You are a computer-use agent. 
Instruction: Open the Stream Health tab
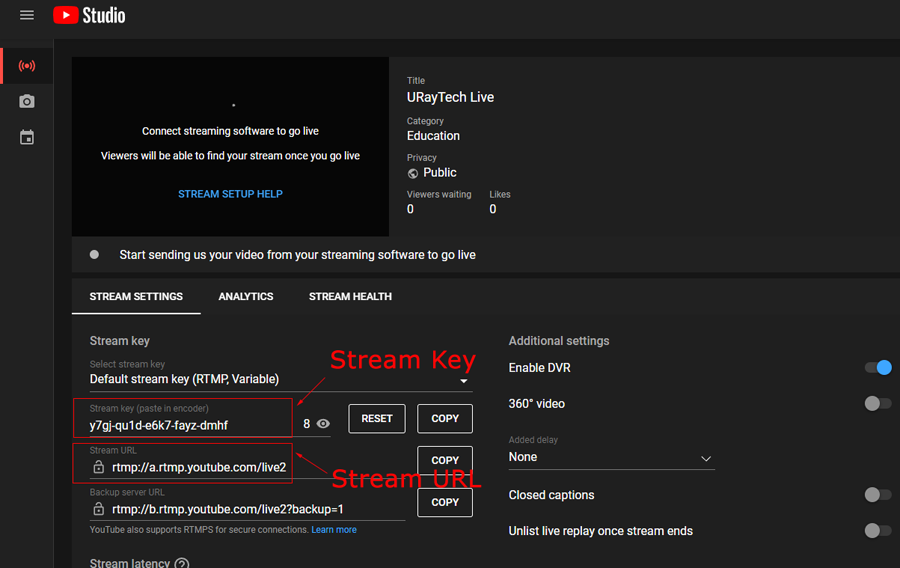[350, 297]
